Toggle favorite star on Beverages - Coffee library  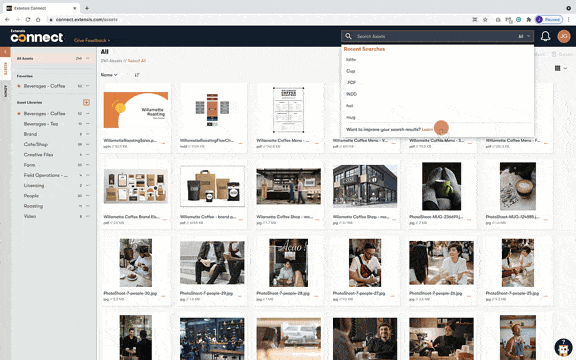click(19, 114)
